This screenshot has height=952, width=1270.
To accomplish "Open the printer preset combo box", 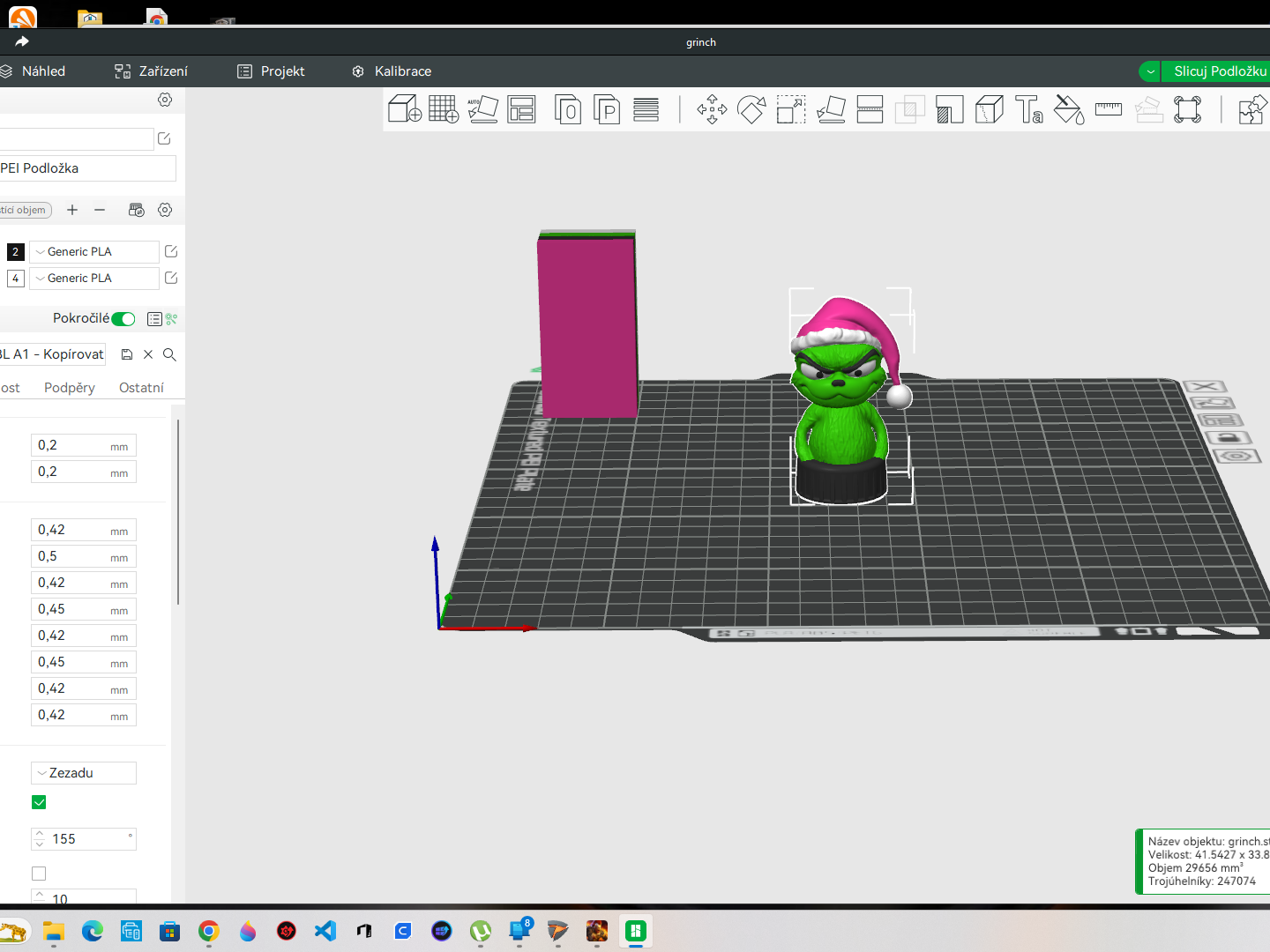I will [77, 139].
